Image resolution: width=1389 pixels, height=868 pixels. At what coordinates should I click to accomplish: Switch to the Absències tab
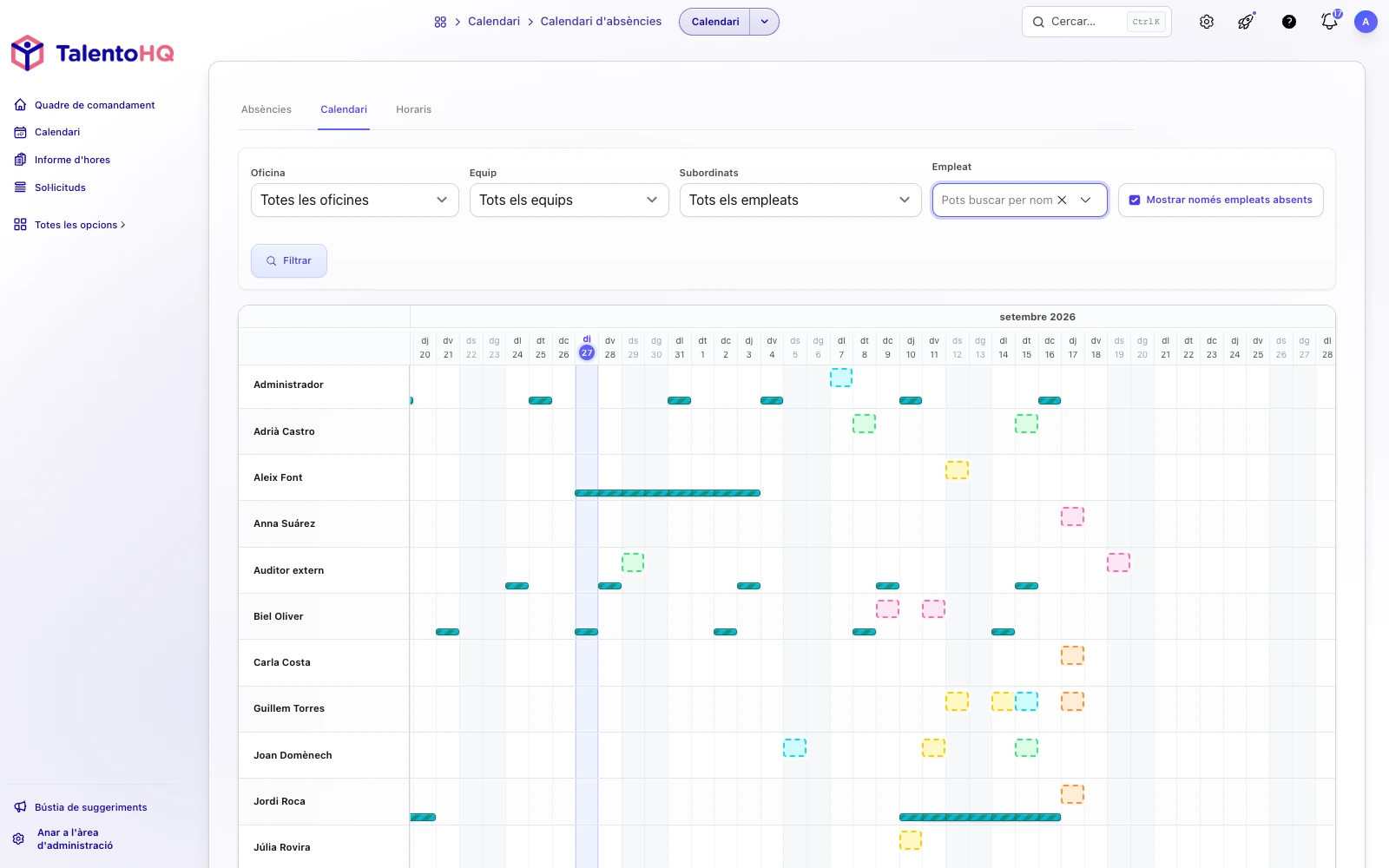267,109
